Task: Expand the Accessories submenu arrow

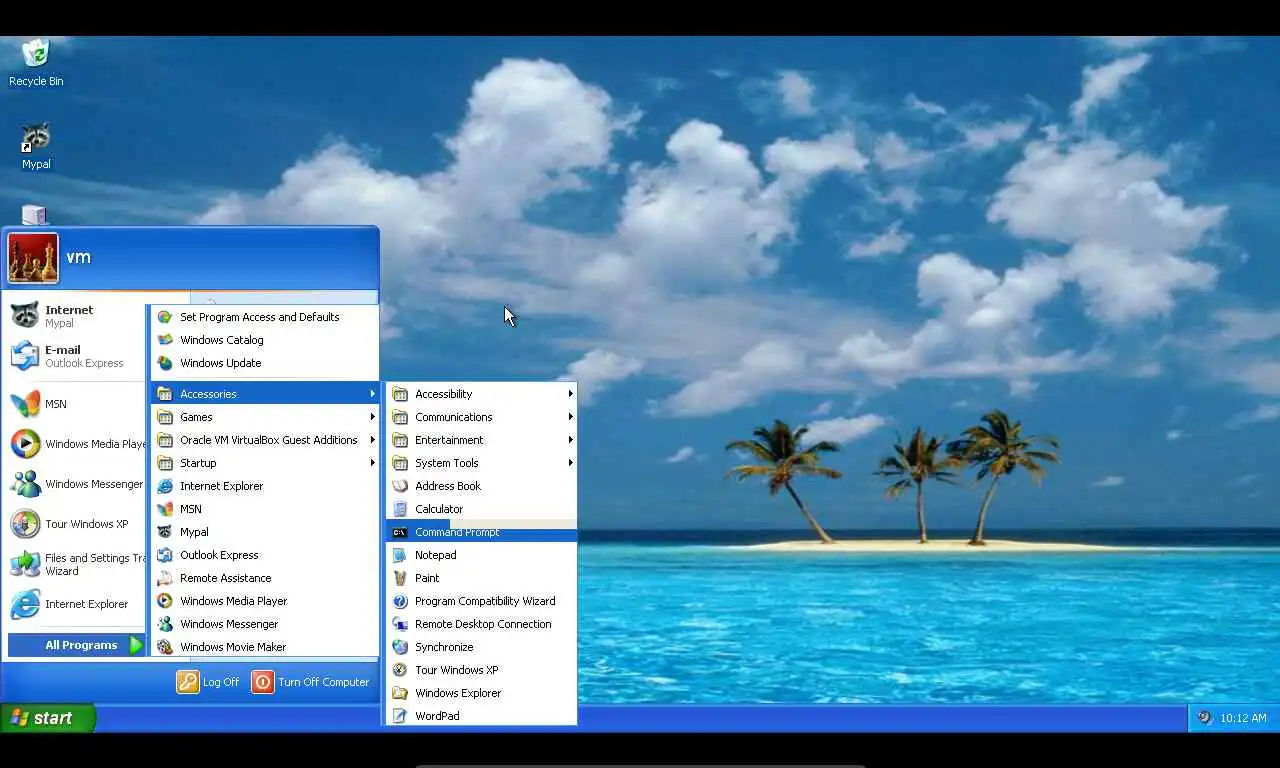Action: click(372, 394)
